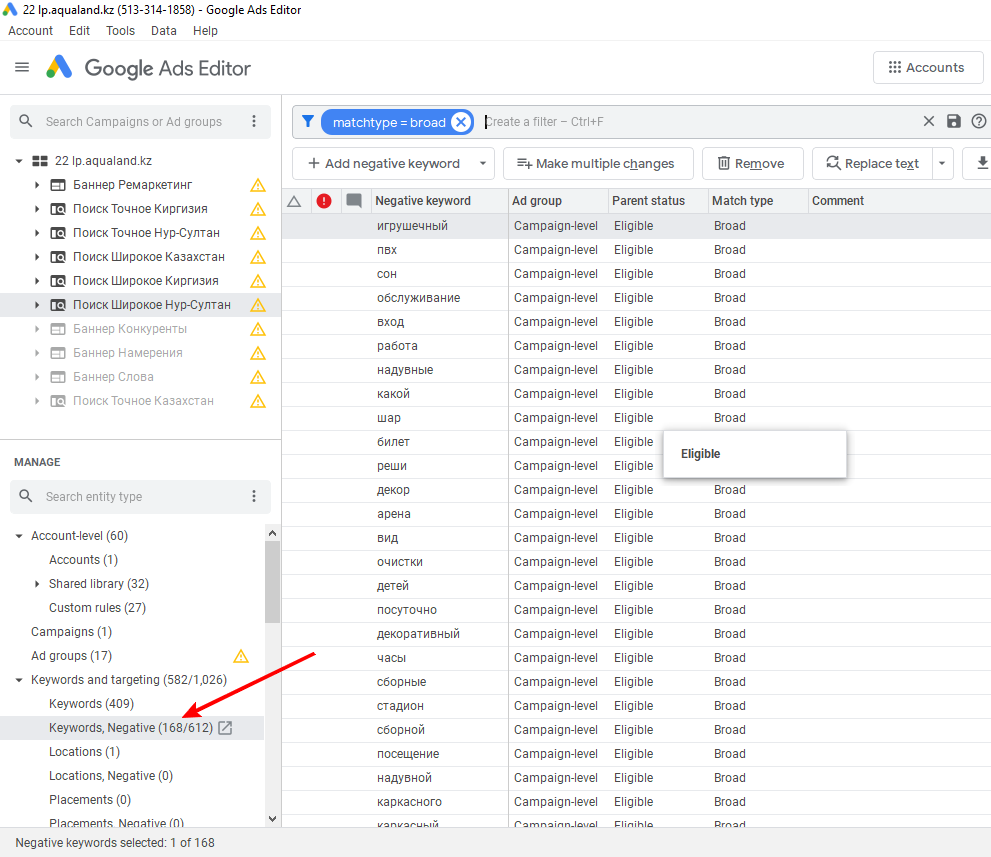Select Campaigns (1) entity type
This screenshot has width=991, height=857.
point(71,632)
